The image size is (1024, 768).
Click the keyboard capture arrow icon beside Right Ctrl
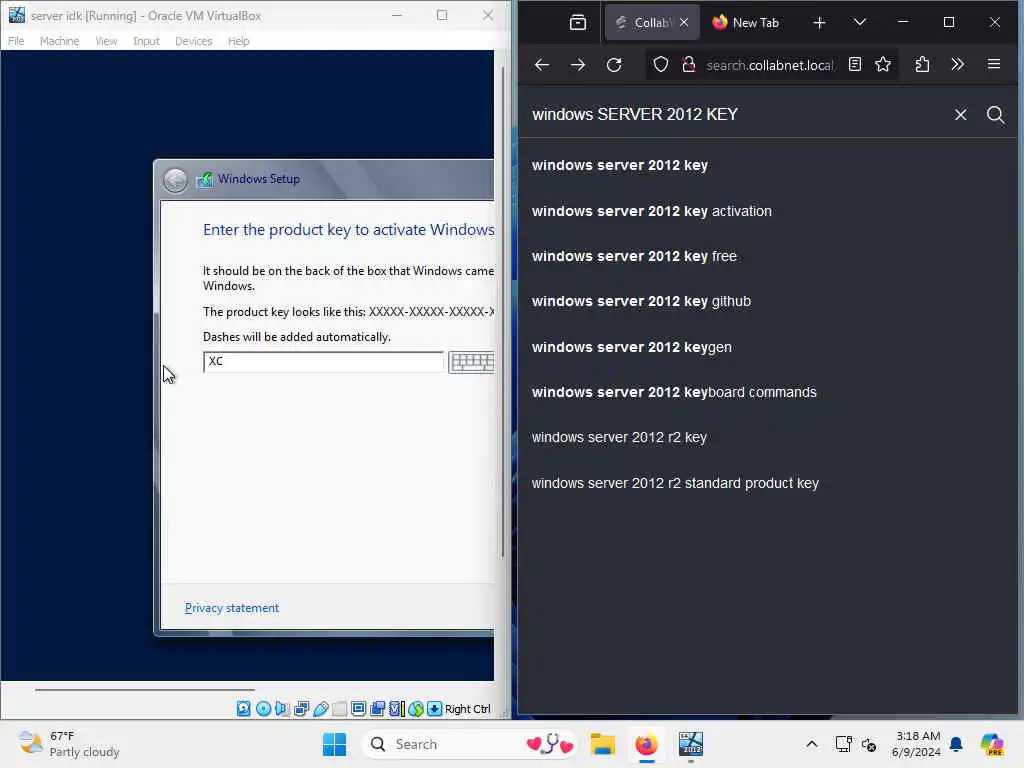tap(435, 709)
